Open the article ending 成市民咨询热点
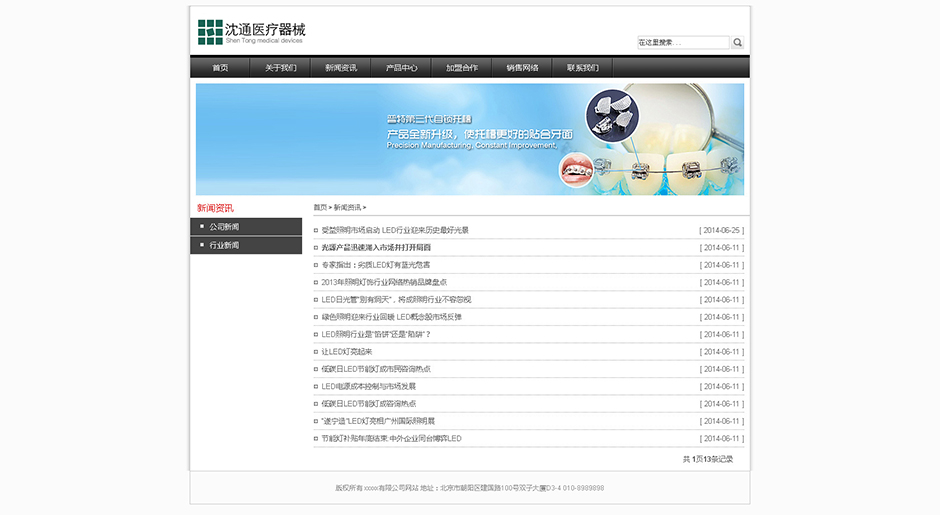This screenshot has width=940, height=515. tap(376, 369)
